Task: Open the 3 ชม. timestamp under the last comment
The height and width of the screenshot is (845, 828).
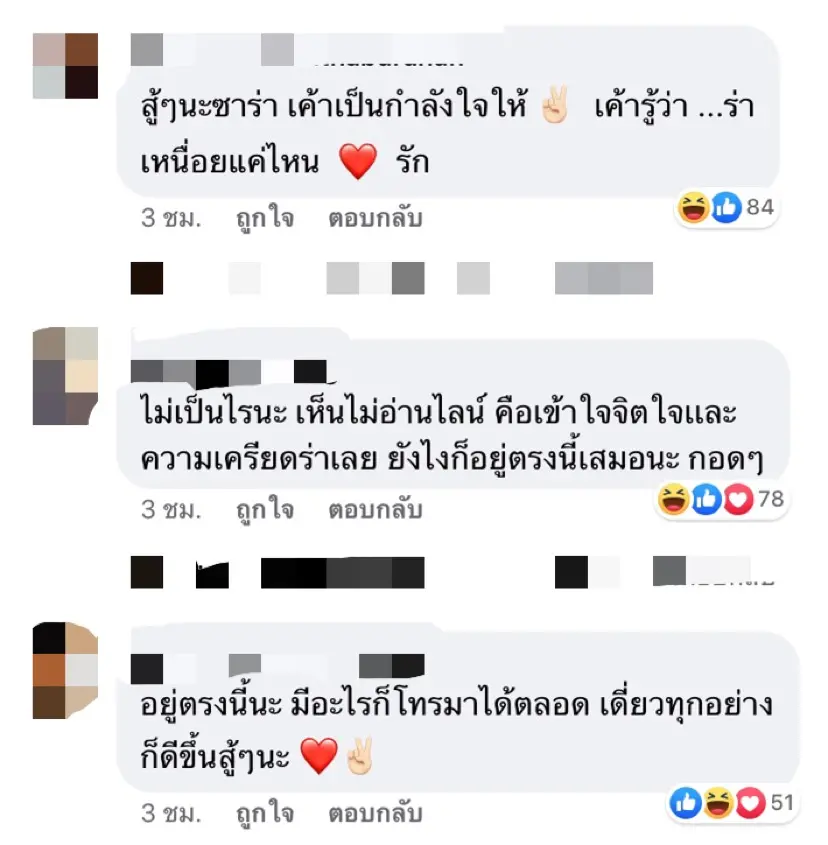Action: pyautogui.click(x=171, y=814)
